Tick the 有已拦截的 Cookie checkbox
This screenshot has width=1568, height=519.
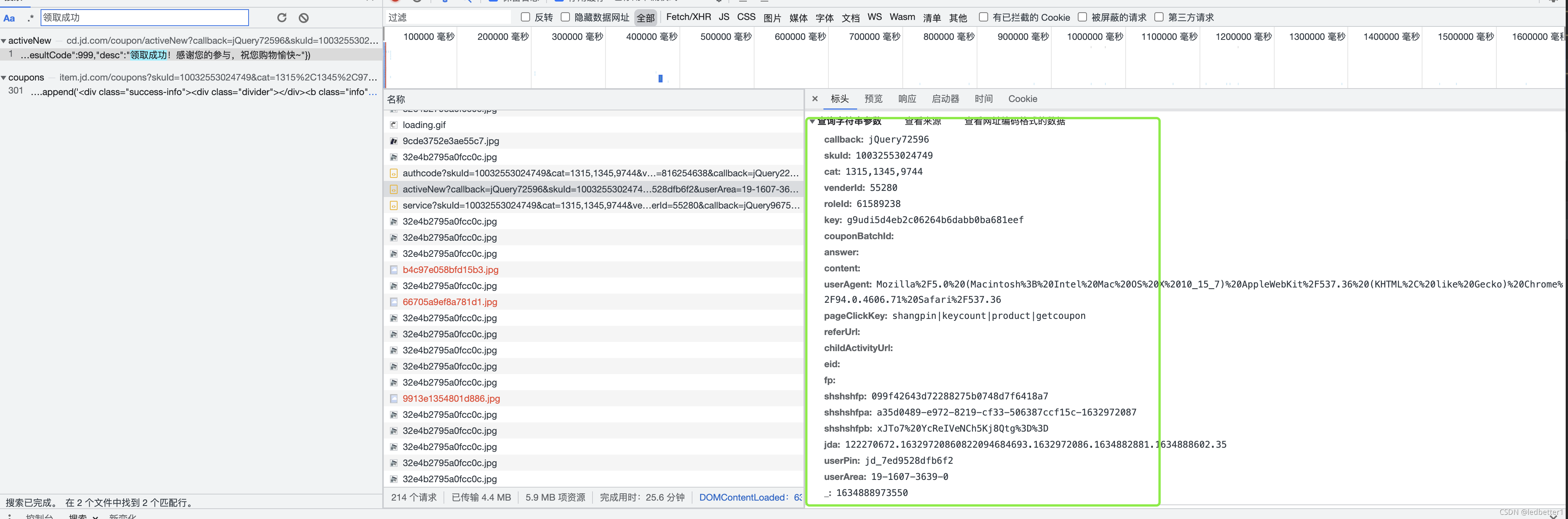pyautogui.click(x=983, y=17)
